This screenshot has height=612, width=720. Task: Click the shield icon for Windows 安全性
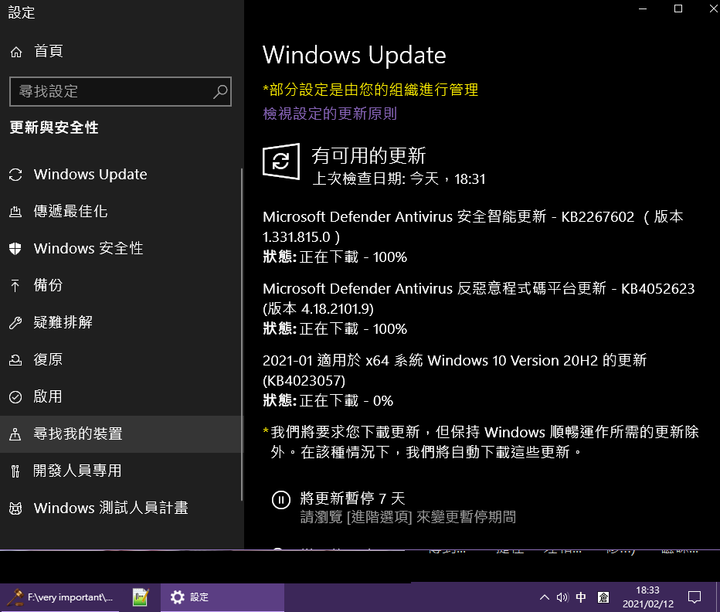tap(16, 248)
